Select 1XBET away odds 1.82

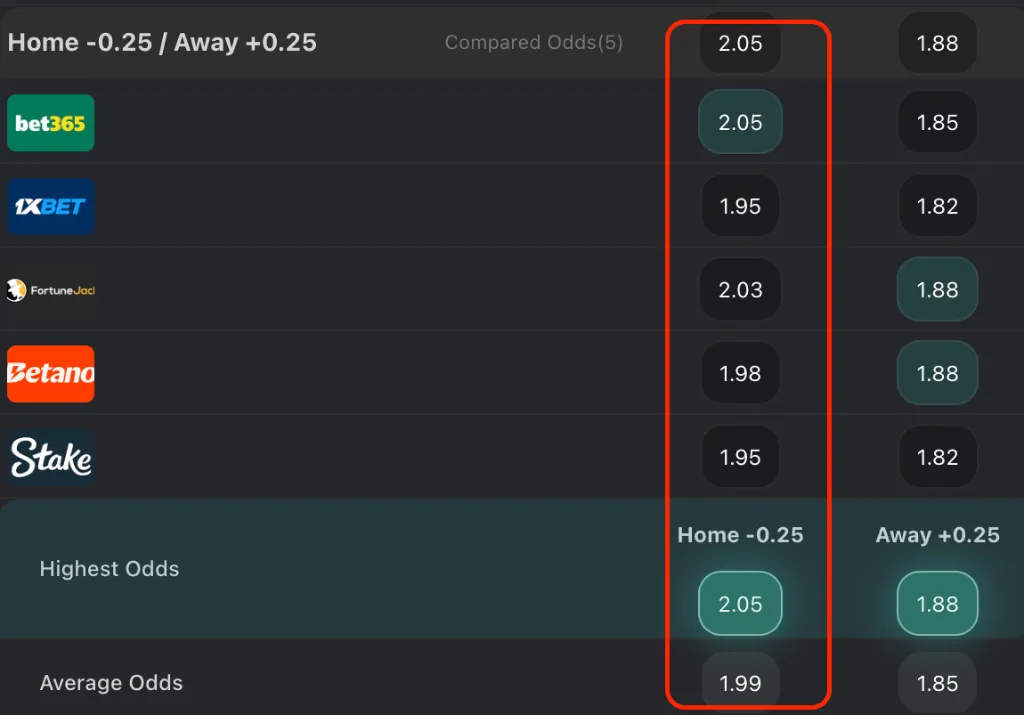(937, 206)
